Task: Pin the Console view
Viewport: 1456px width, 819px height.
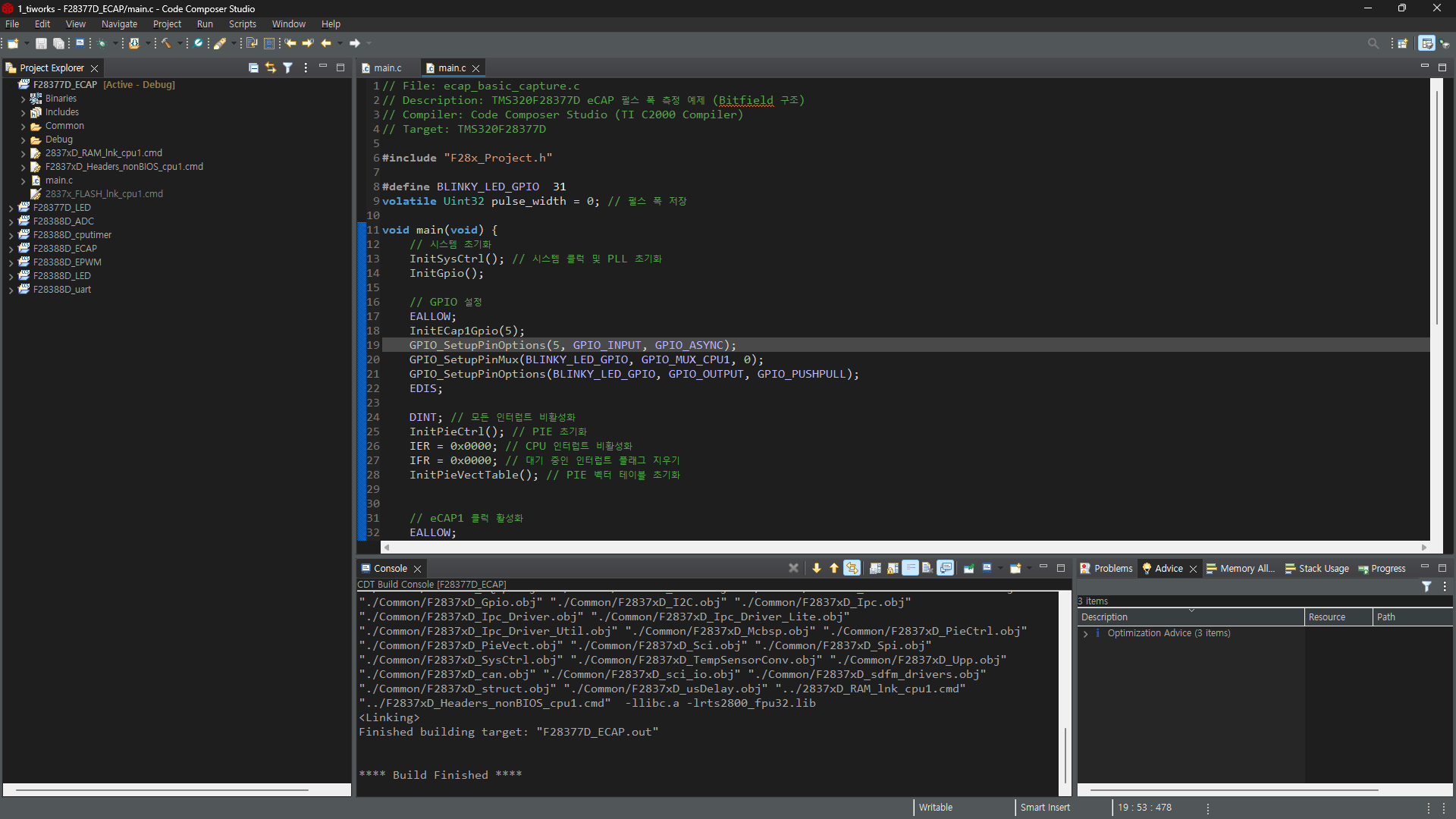Action: coord(968,568)
